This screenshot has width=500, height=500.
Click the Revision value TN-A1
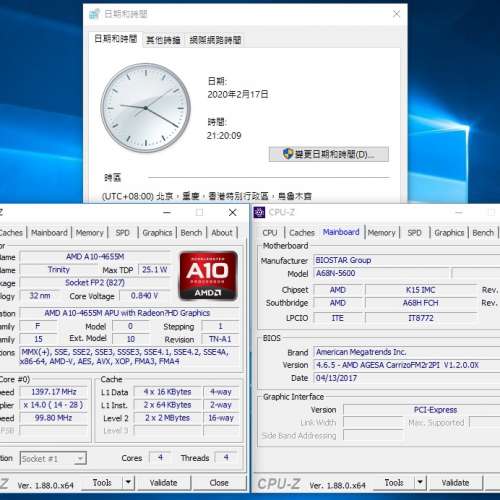pos(220,339)
